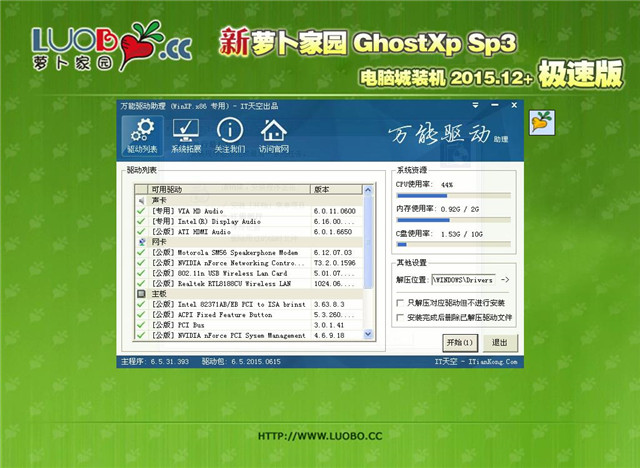This screenshot has height=468, width=640.
Task: Click the driver list scroll up arrow
Action: 368,190
